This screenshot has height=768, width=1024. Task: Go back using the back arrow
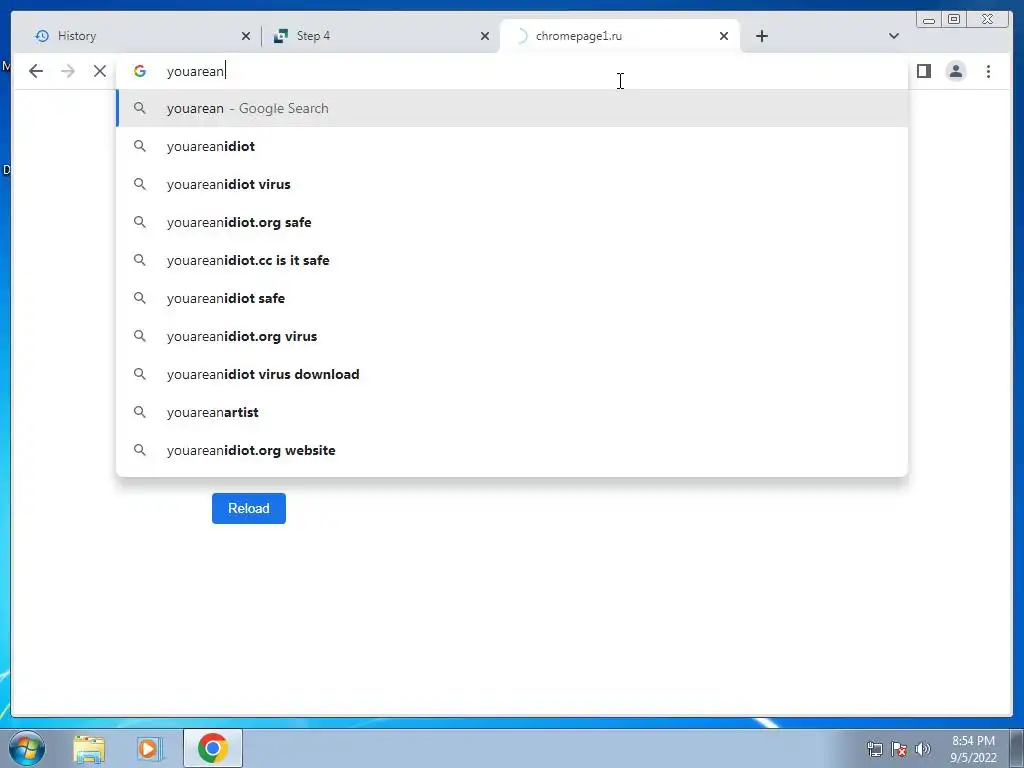(x=36, y=71)
